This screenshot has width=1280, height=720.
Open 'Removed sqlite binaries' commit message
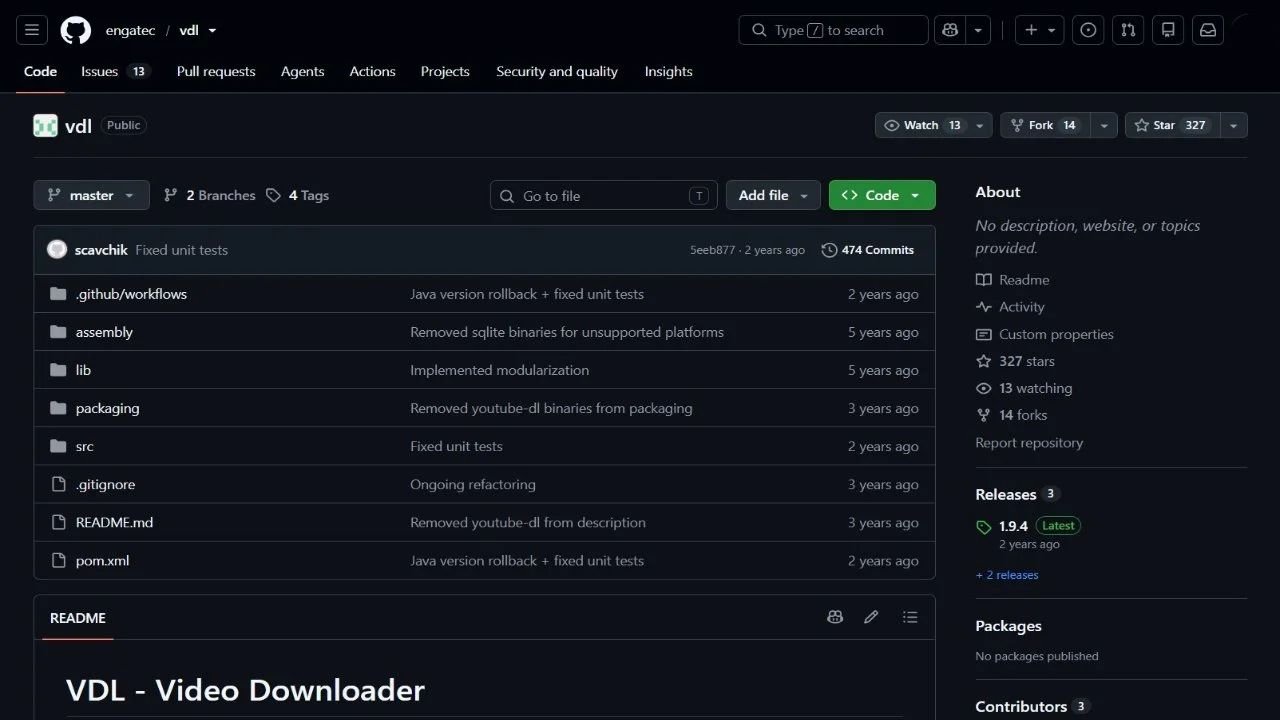(567, 332)
